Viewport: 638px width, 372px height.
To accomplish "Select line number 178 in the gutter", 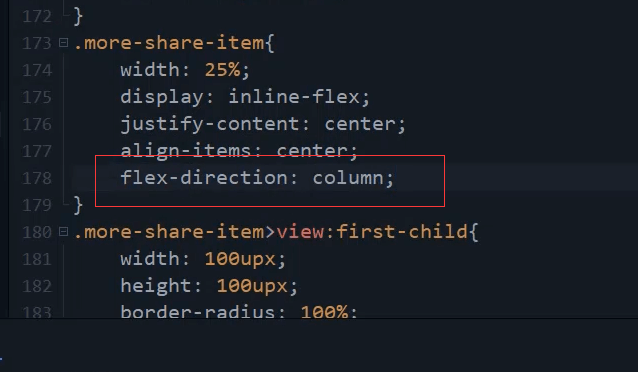I will 37,178.
